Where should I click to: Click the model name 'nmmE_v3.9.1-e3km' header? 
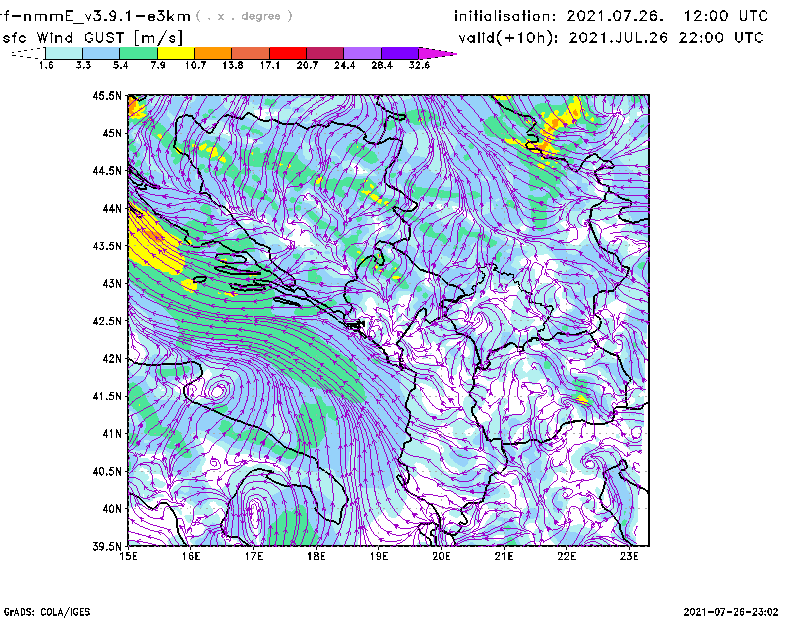[x=107, y=16]
